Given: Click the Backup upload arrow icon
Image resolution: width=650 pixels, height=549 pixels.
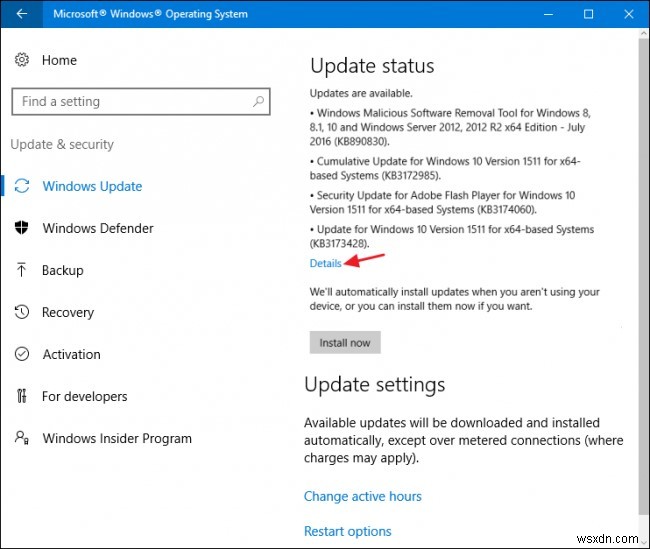Looking at the screenshot, I should [22, 270].
